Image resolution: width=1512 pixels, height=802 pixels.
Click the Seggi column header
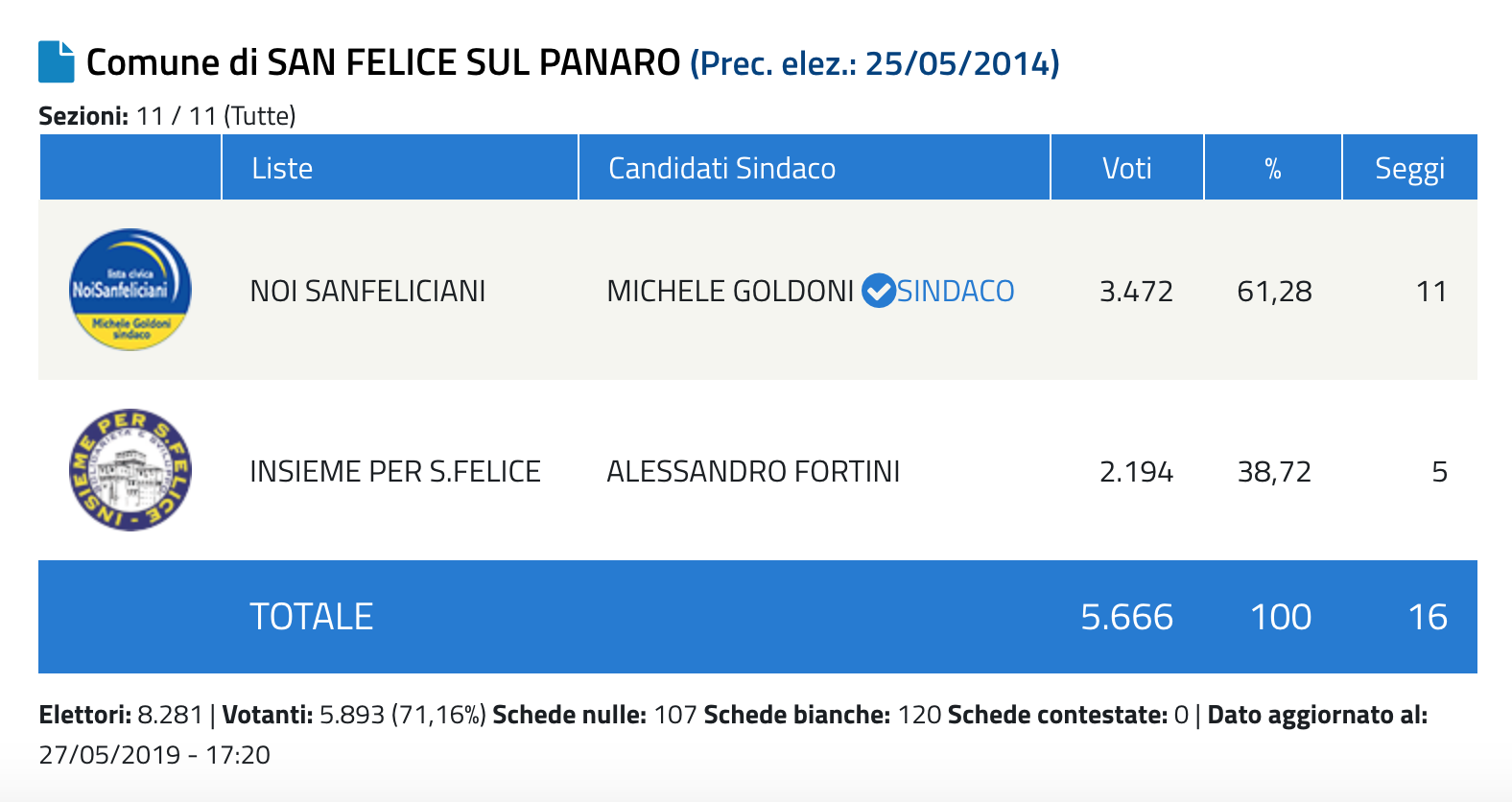coord(1409,169)
